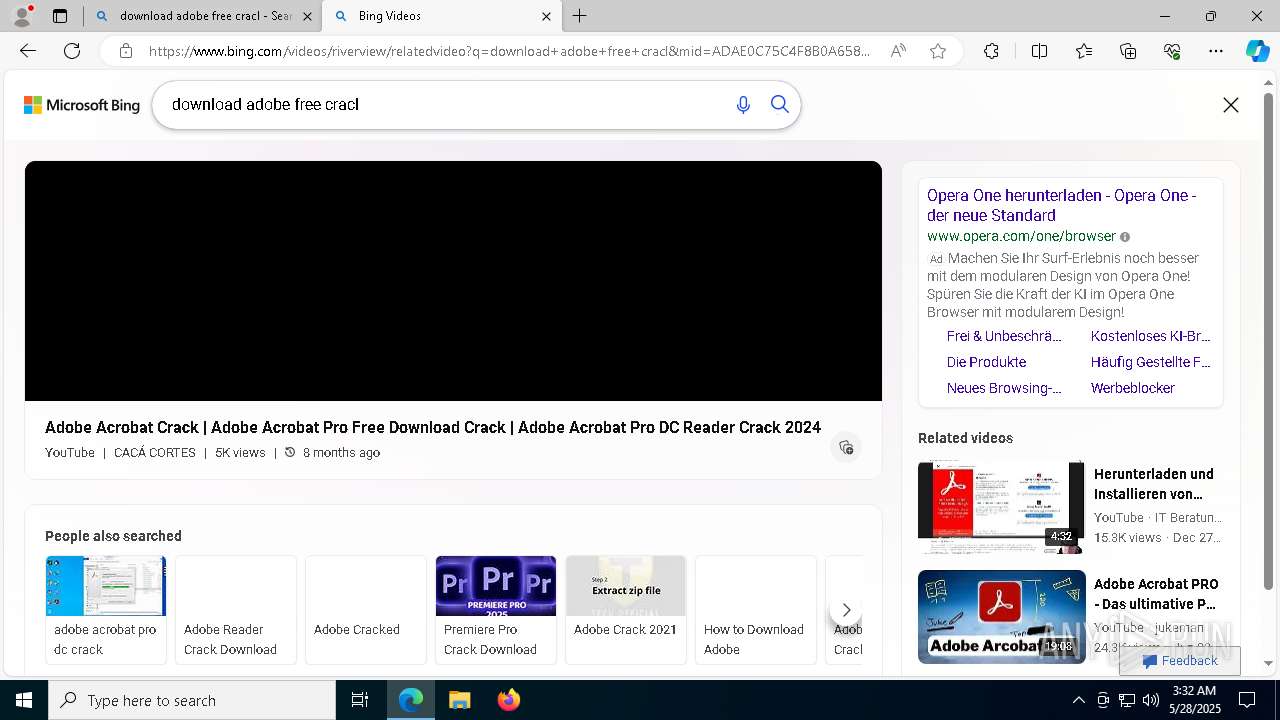The height and width of the screenshot is (720, 1280).
Task: Close the Bing Videos tab
Action: point(546,16)
